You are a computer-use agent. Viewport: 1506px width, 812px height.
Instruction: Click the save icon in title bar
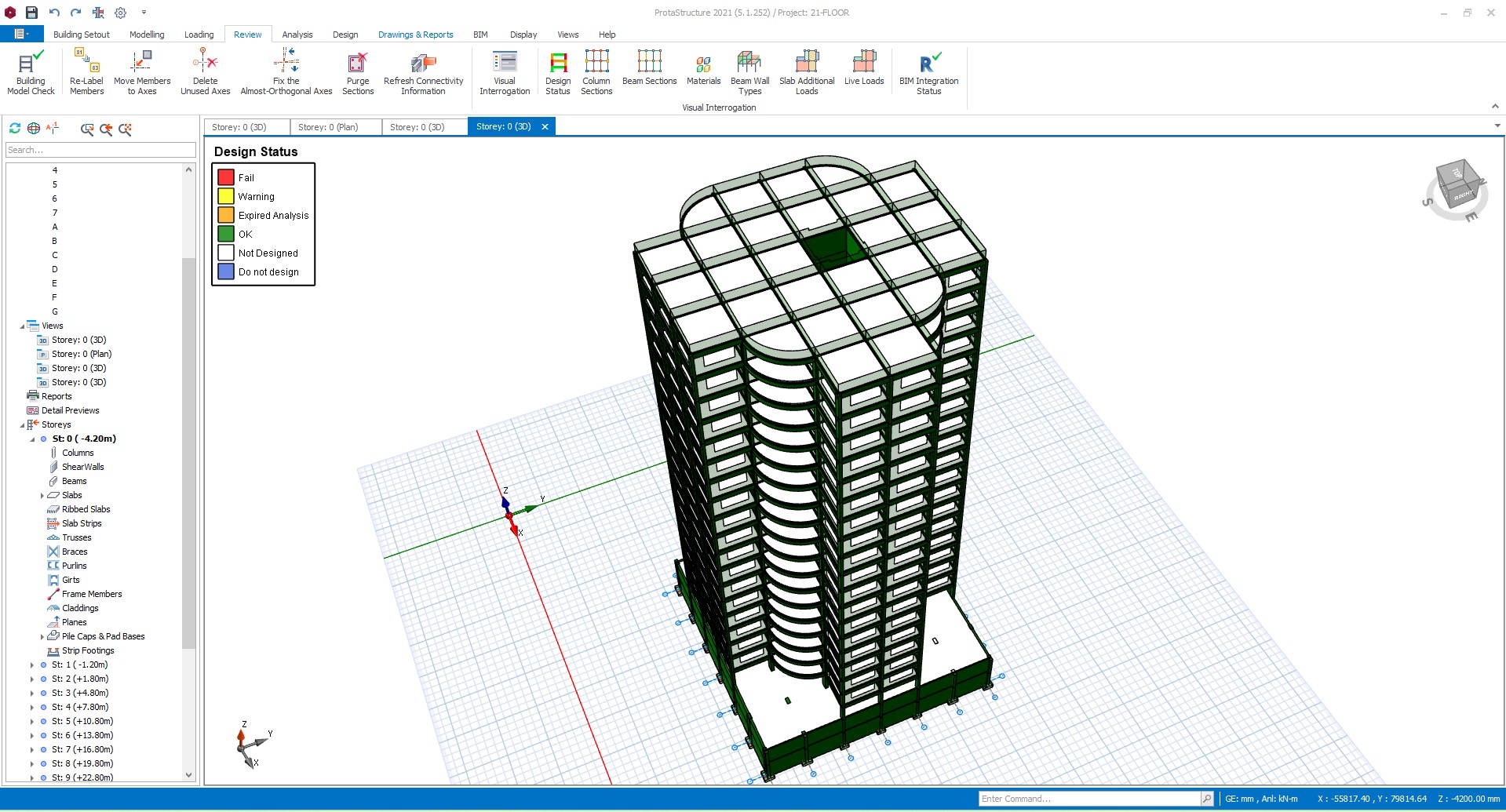31,13
